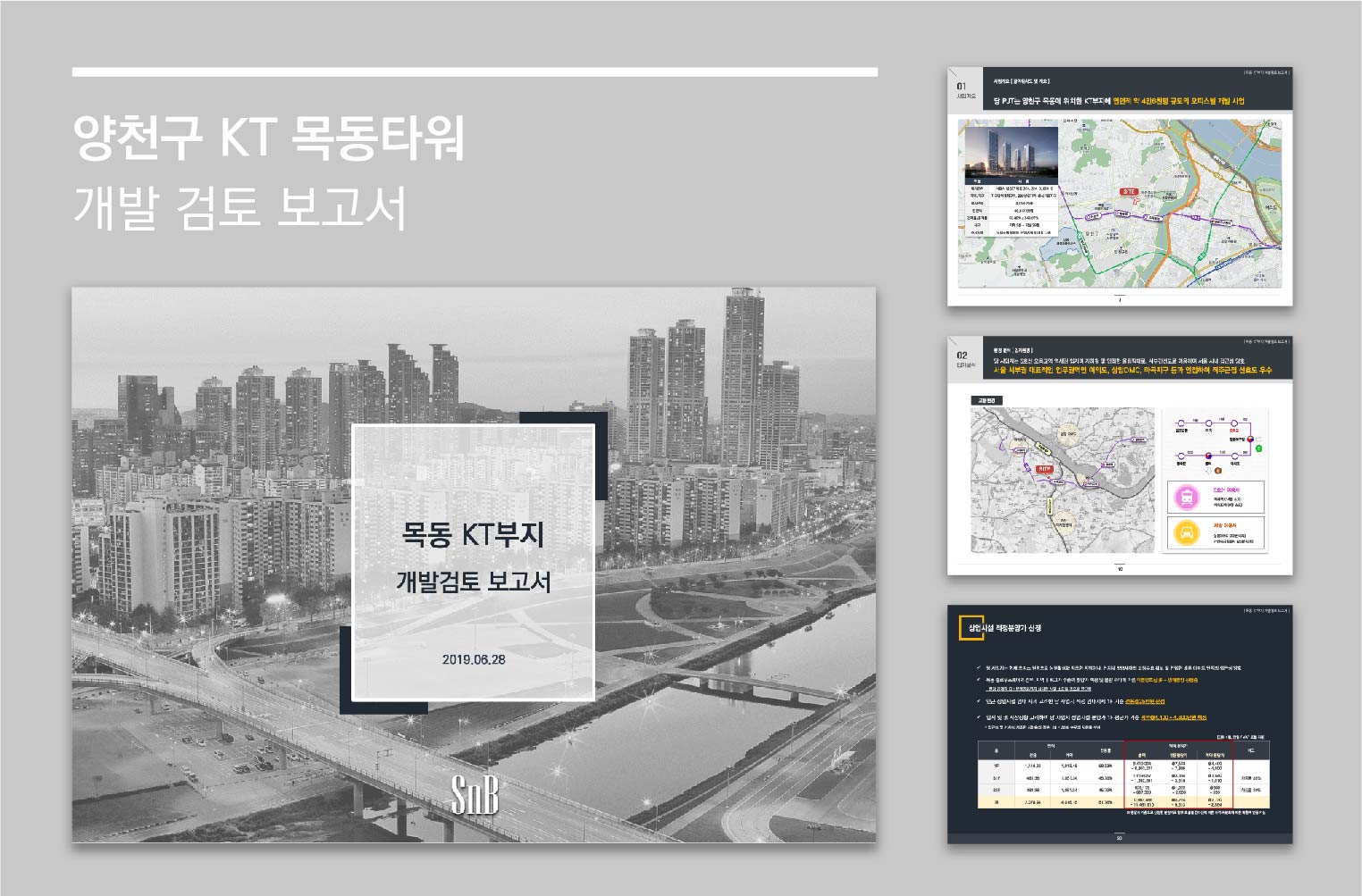The height and width of the screenshot is (896, 1362).
Task: Click the pink subway train icon
Action: 1187,498
